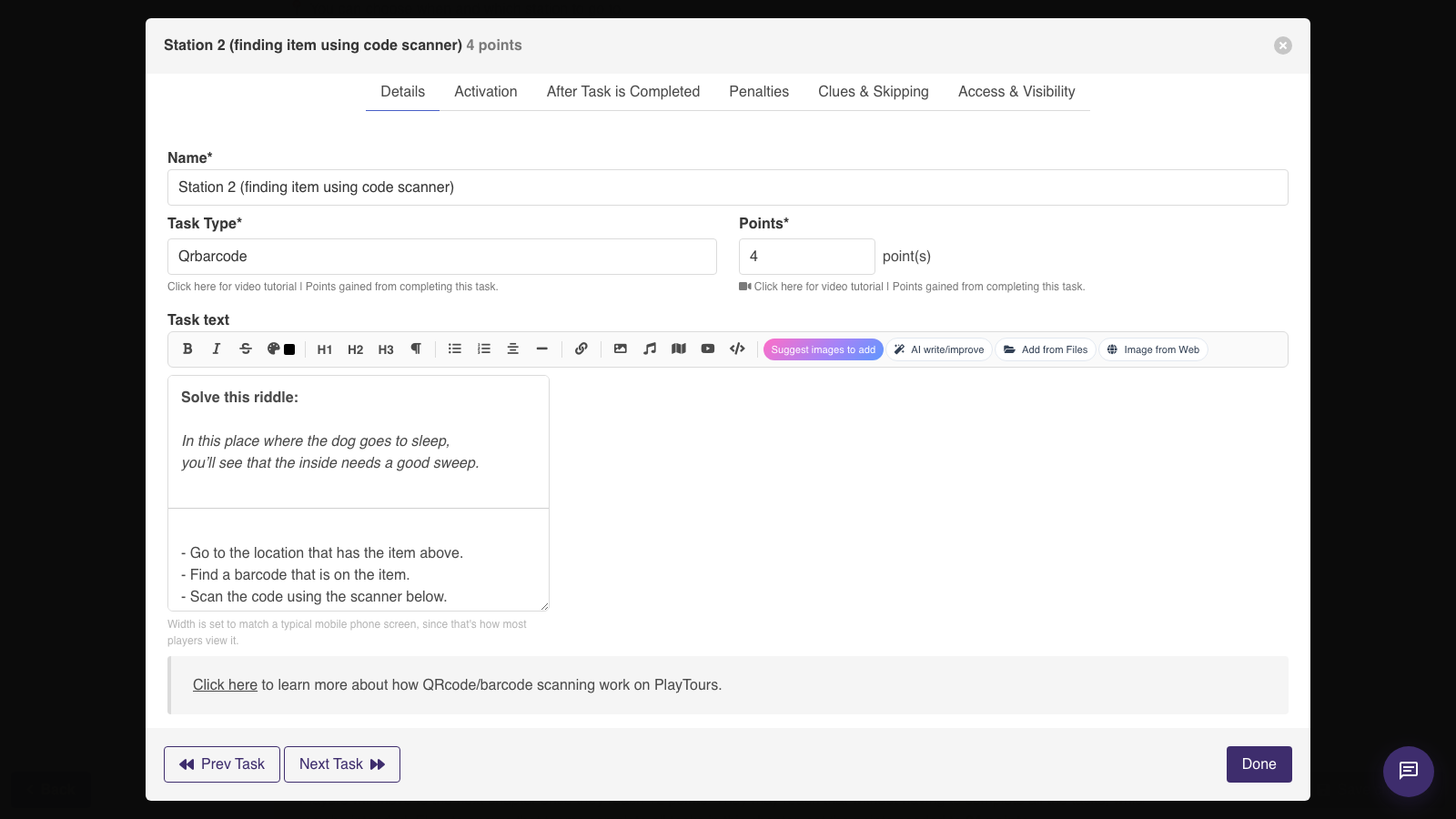Open the After Task is Completed tab
Viewport: 1456px width, 819px height.
pyautogui.click(x=623, y=91)
